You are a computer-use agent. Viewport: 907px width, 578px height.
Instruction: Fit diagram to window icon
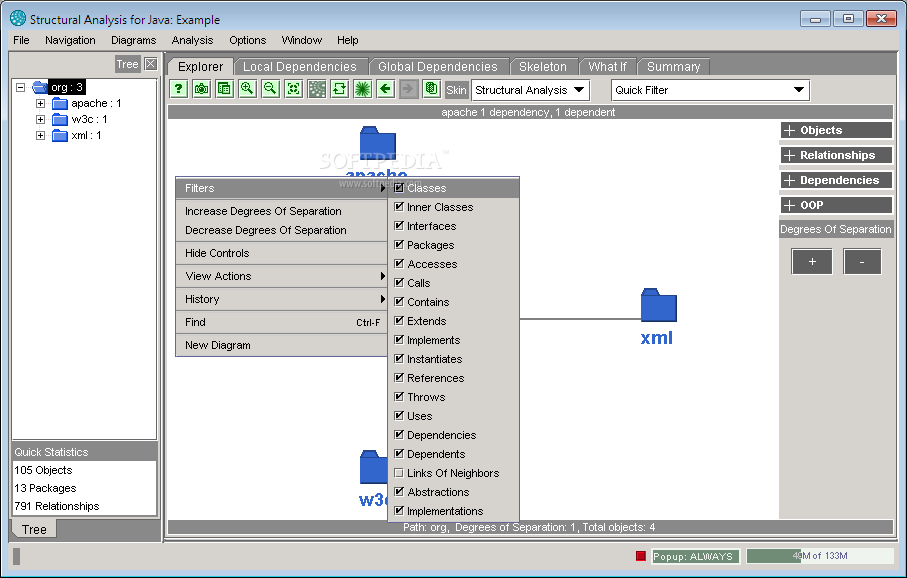tap(294, 89)
